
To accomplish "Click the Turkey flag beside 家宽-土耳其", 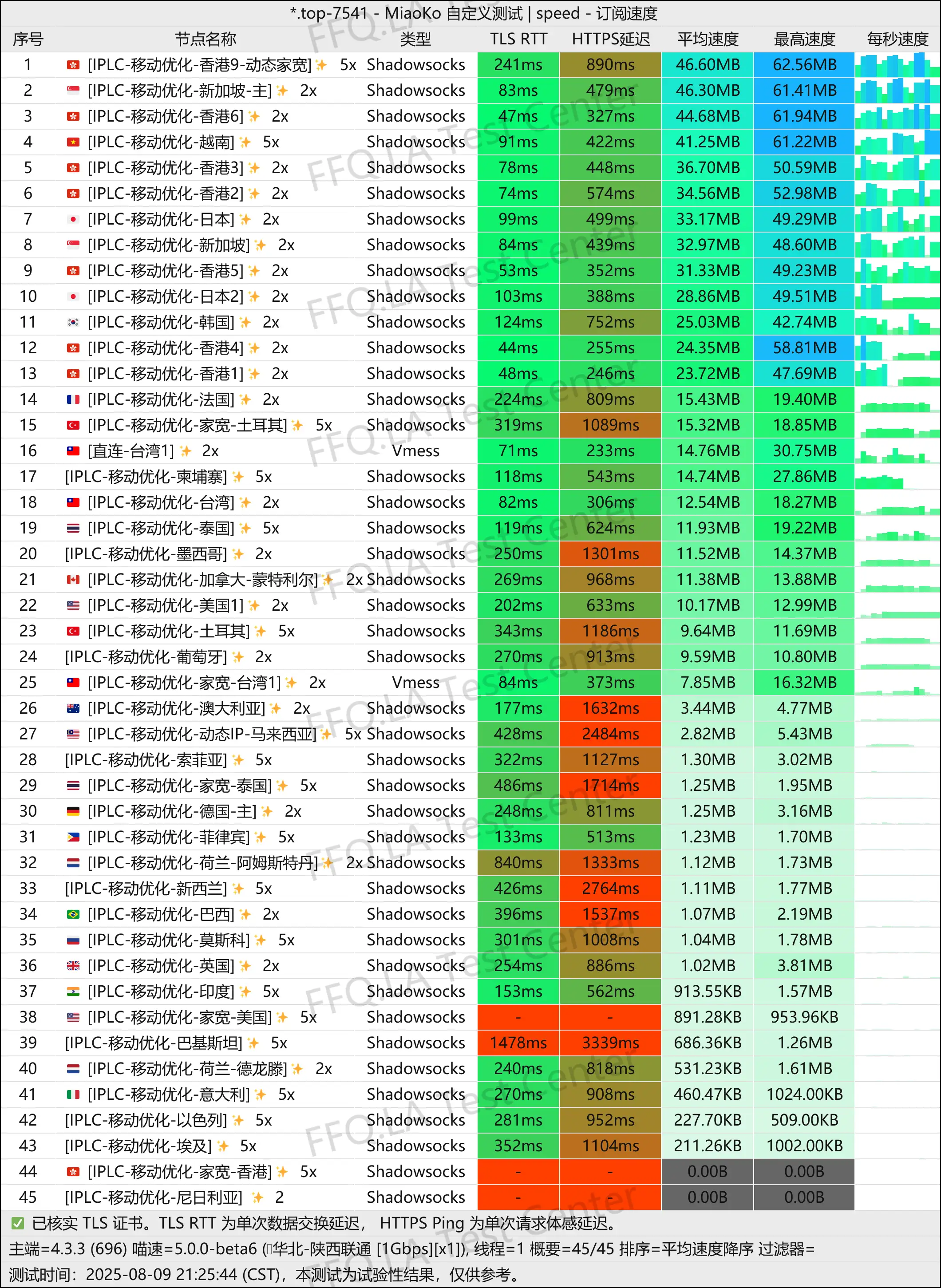I will click(73, 425).
